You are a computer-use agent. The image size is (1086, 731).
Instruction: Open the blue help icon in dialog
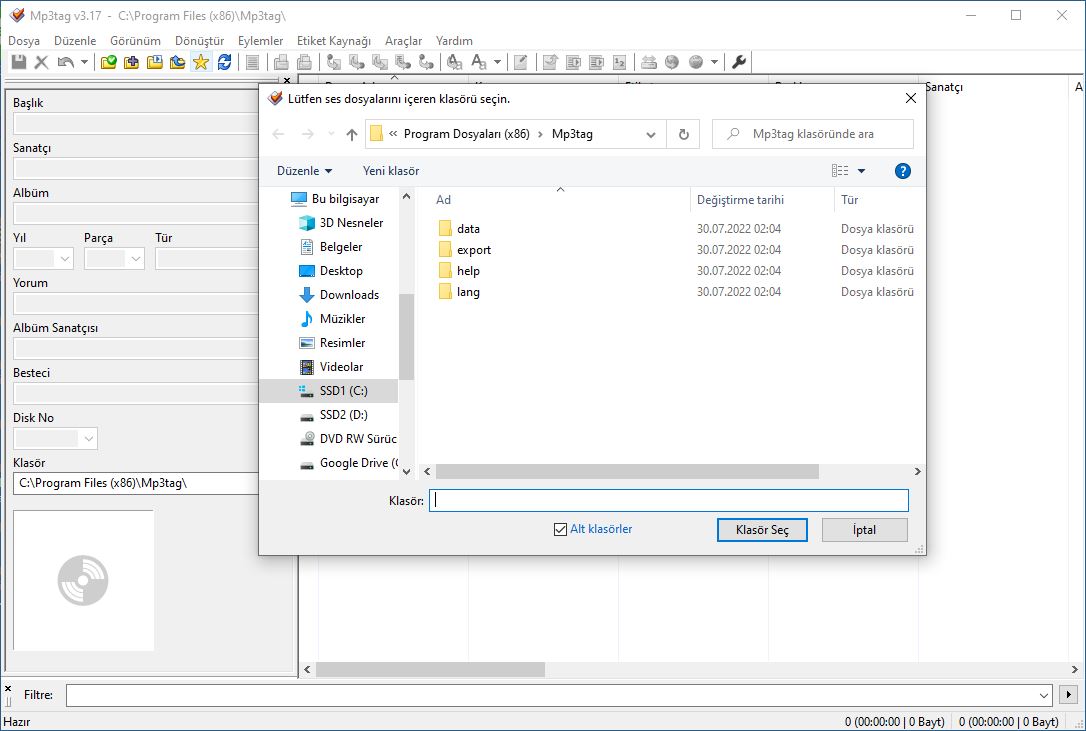point(902,171)
